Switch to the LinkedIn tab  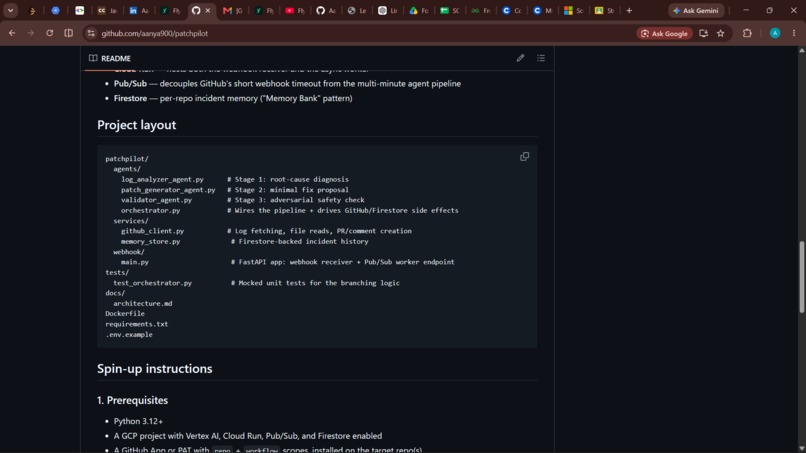[x=138, y=10]
